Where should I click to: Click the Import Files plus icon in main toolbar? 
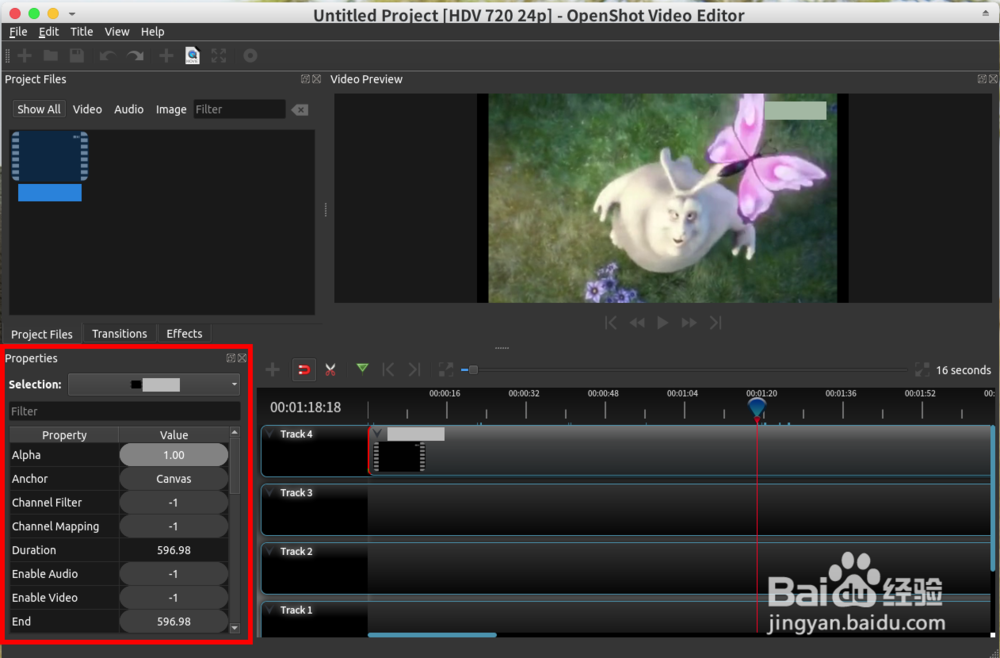(x=166, y=56)
